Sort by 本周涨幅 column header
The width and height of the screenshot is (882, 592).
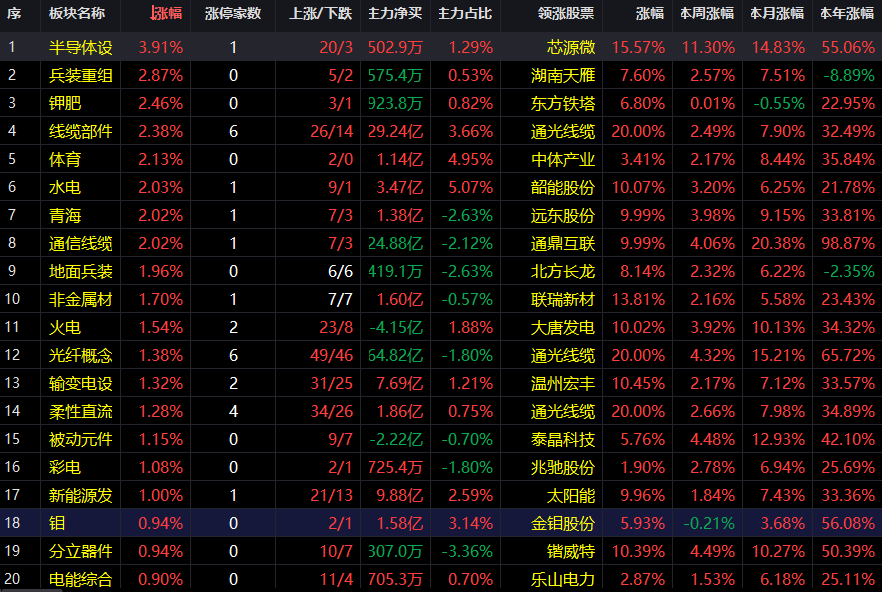click(706, 13)
